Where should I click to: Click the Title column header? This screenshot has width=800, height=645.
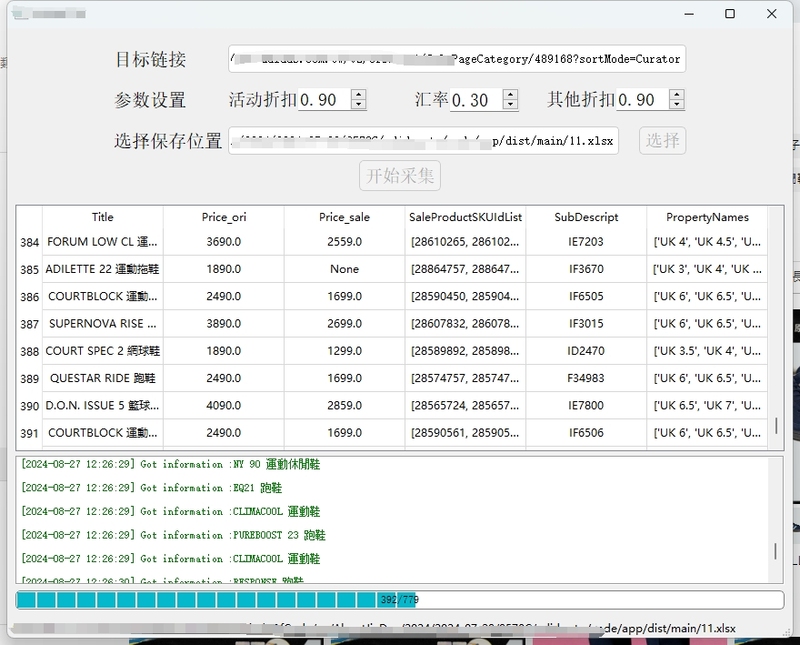coord(103,217)
